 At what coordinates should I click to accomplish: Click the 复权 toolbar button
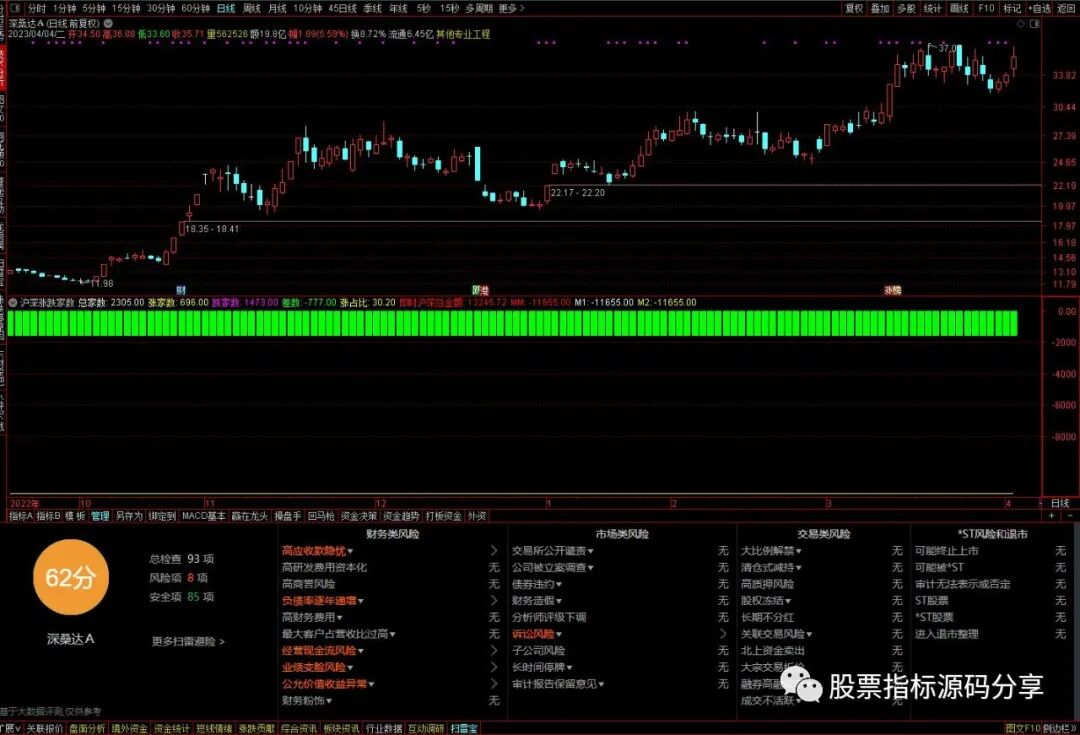[x=854, y=8]
